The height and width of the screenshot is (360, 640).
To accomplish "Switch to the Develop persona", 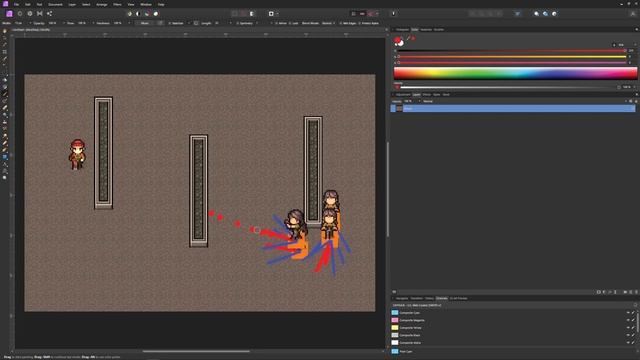I will (x=30, y=13).
